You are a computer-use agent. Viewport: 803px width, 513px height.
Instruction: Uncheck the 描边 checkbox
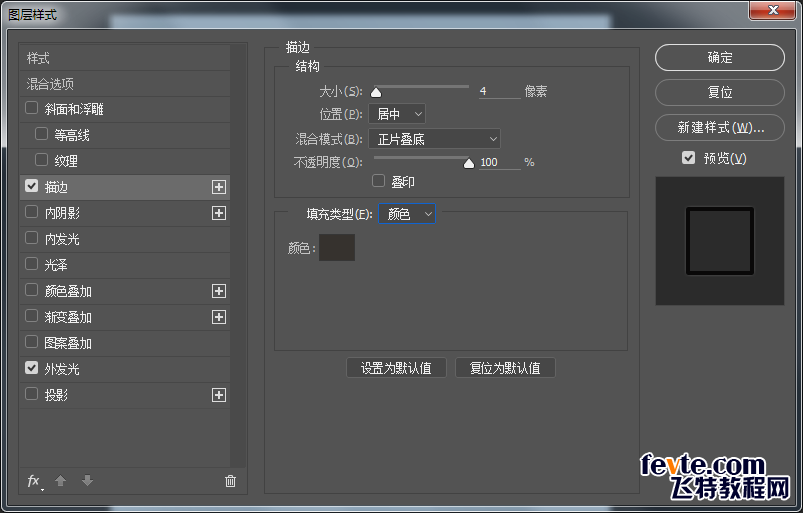click(x=32, y=186)
